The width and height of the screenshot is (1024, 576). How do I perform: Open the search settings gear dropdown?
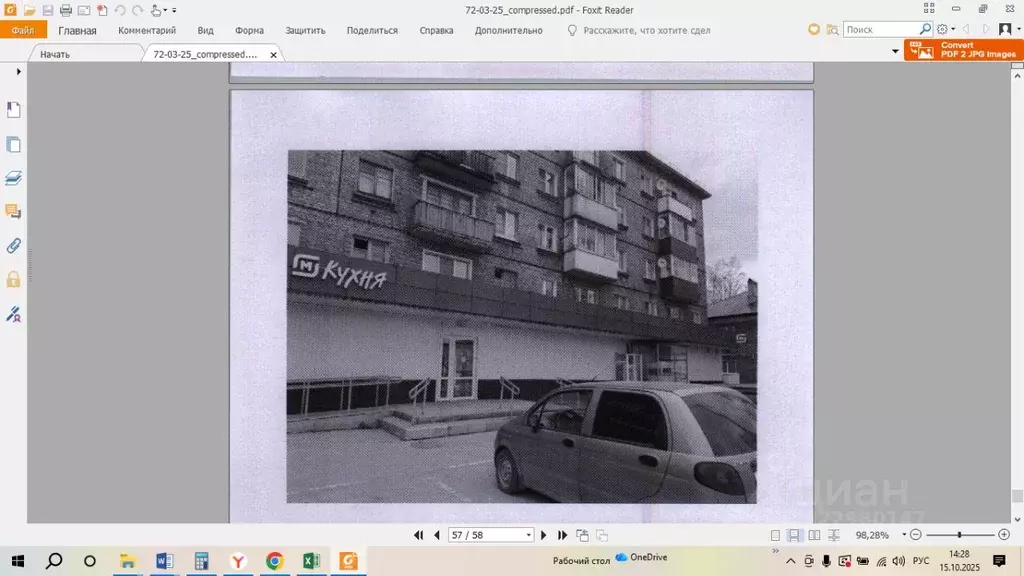tap(945, 30)
